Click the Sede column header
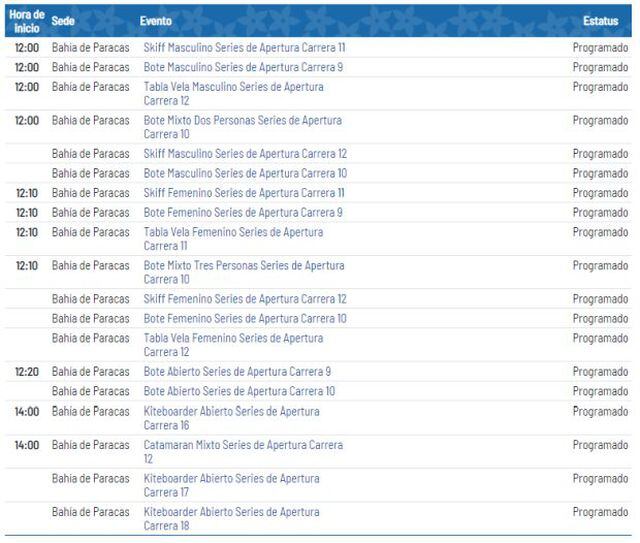 pyautogui.click(x=63, y=21)
